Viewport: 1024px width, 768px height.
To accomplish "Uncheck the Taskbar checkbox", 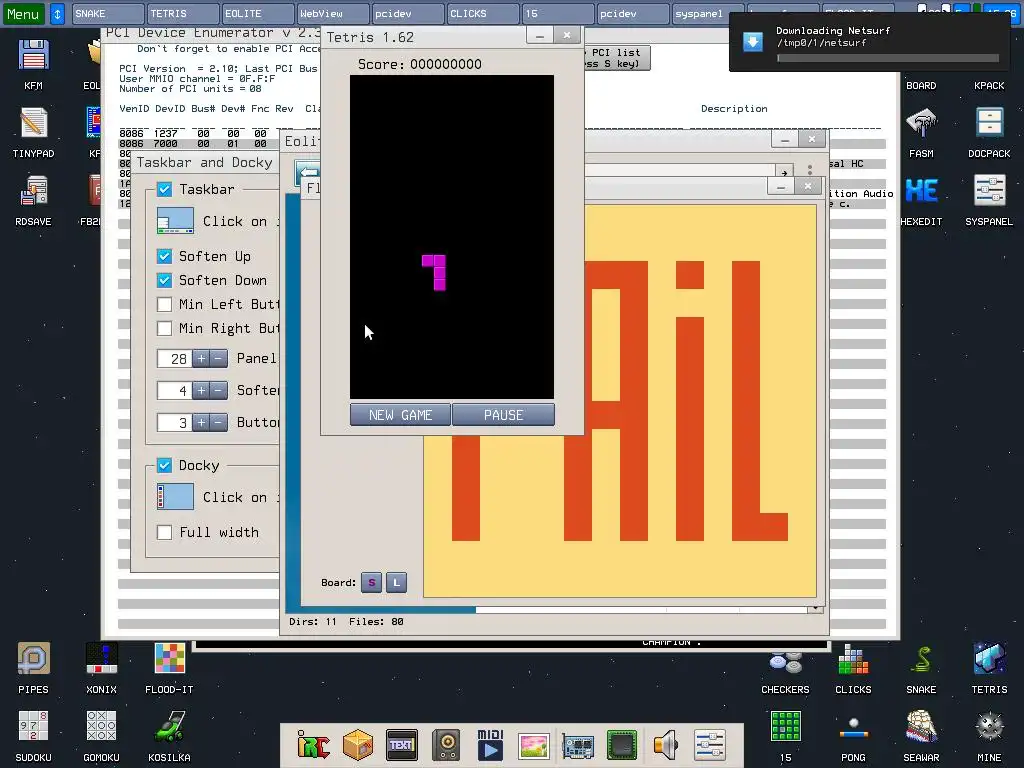I will pos(165,189).
